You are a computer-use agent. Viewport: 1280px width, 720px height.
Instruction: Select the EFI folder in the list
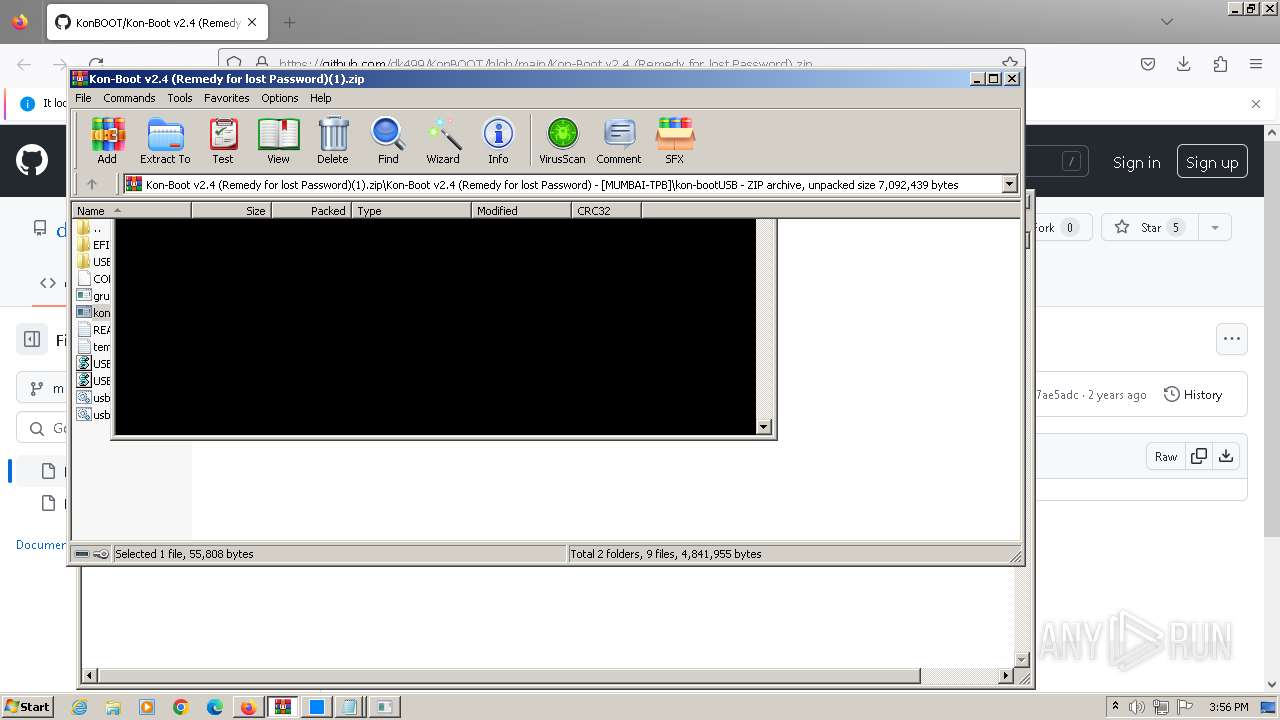[92, 245]
